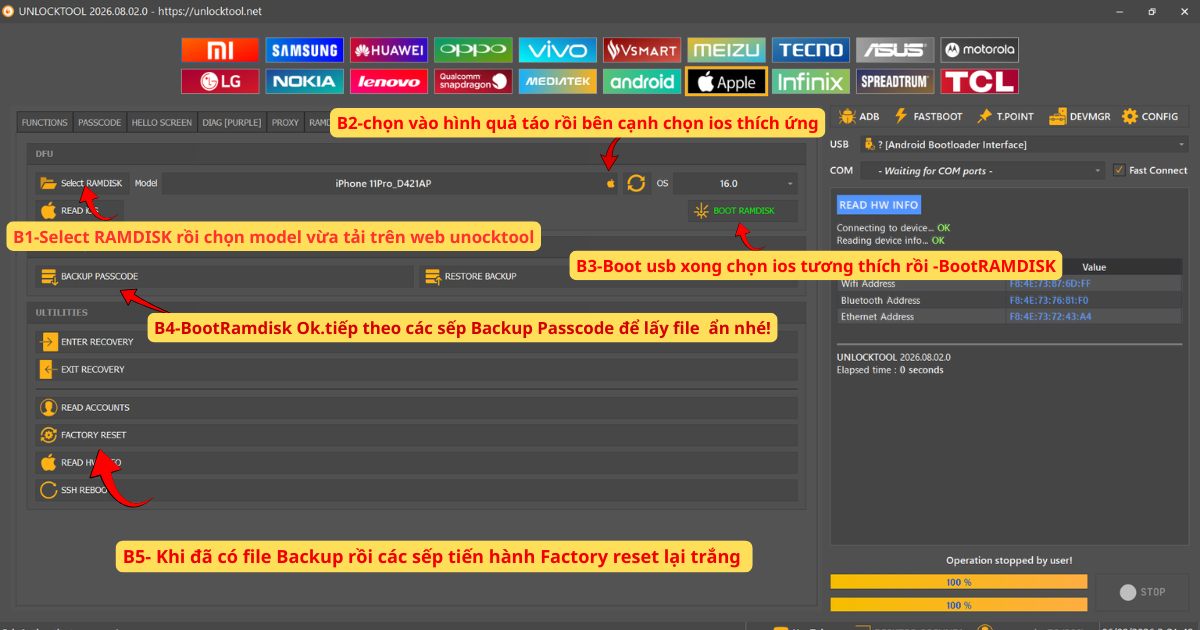The width and height of the screenshot is (1200, 630).
Task: Click 'Operation stopped by user!' status text
Action: (1009, 560)
